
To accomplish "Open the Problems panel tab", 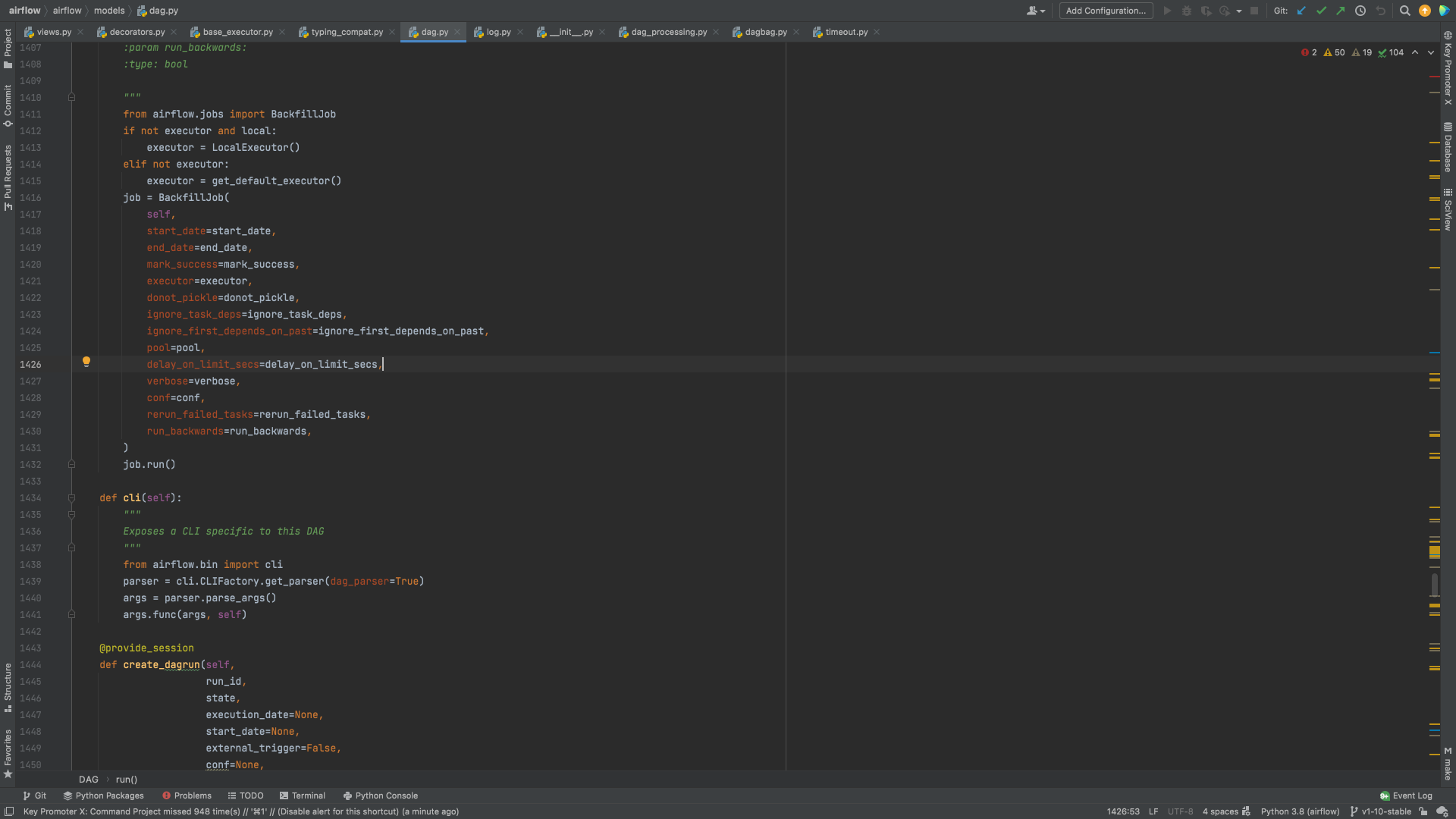I will pos(185,795).
